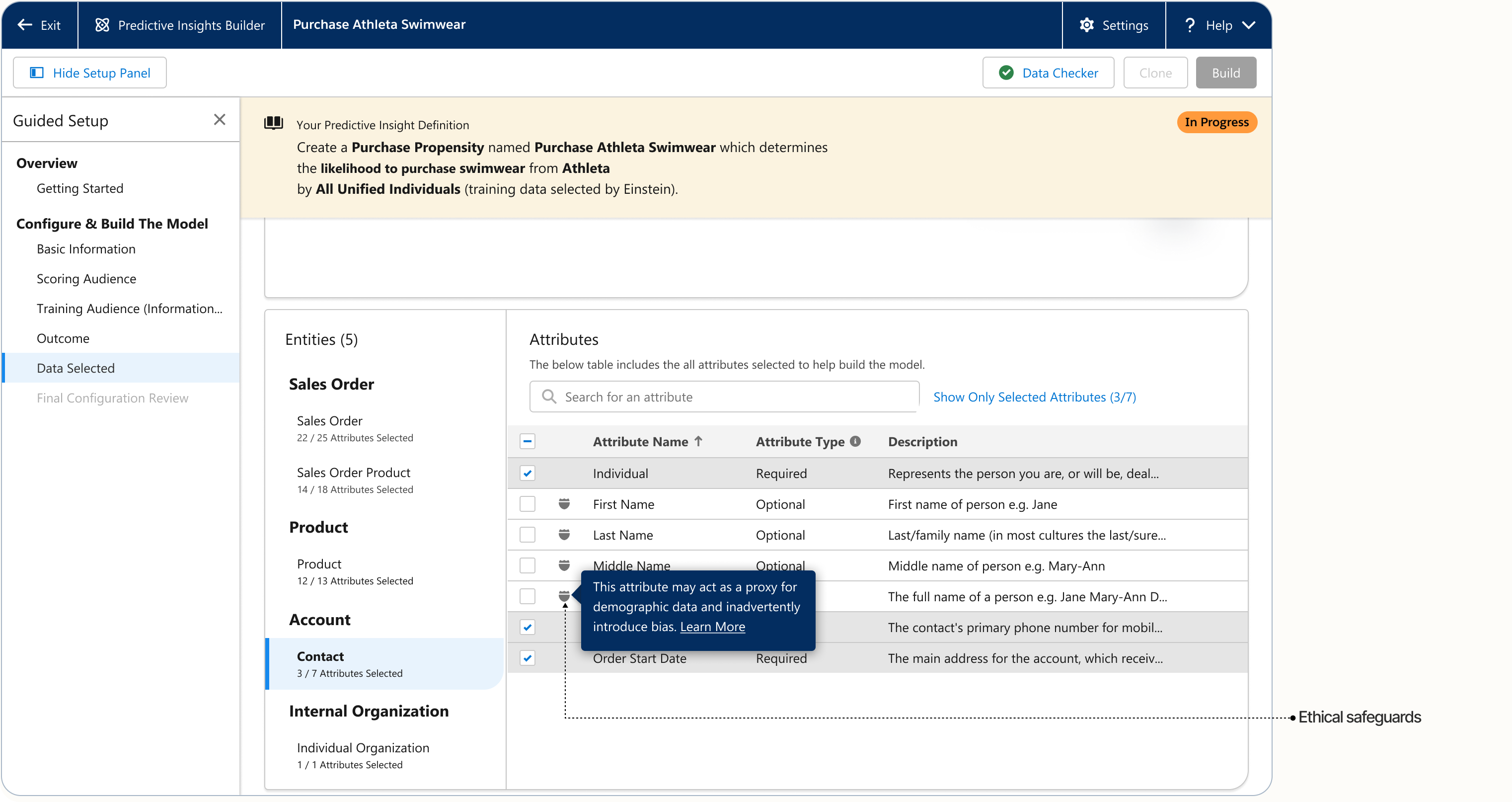Select Individual Organization entity
Viewport: 1512px width, 802px height.
363,756
